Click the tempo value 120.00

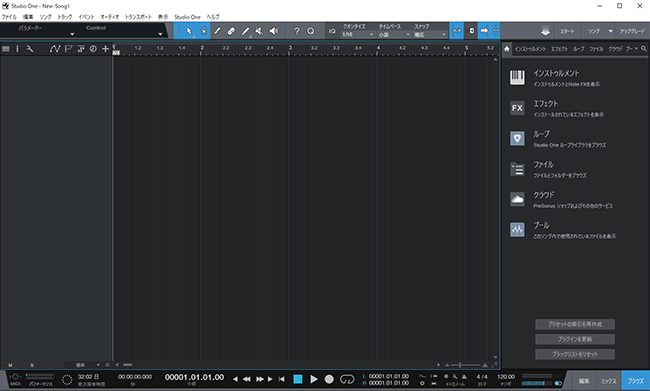pos(506,376)
